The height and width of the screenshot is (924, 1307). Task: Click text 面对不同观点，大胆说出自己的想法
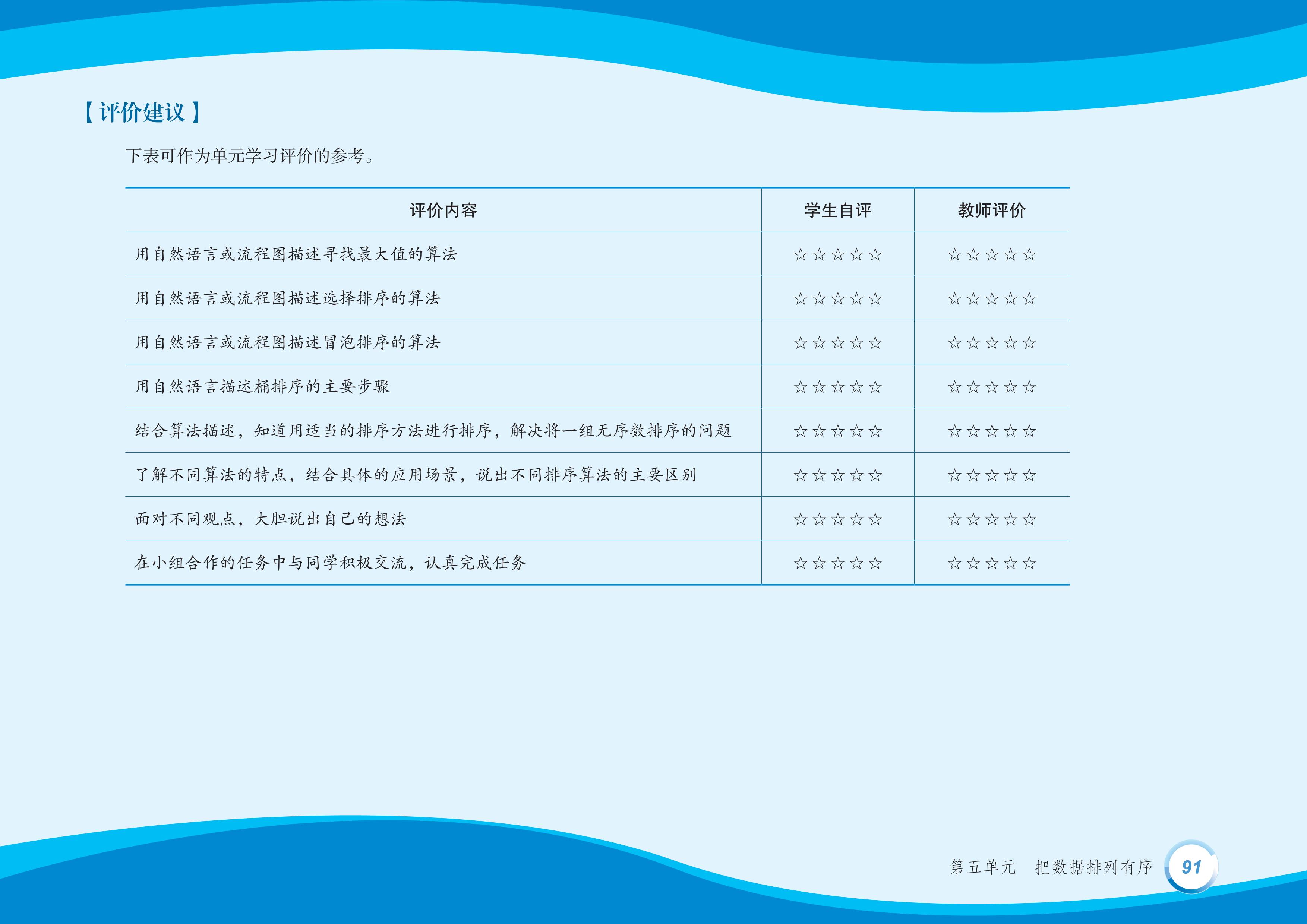(271, 519)
